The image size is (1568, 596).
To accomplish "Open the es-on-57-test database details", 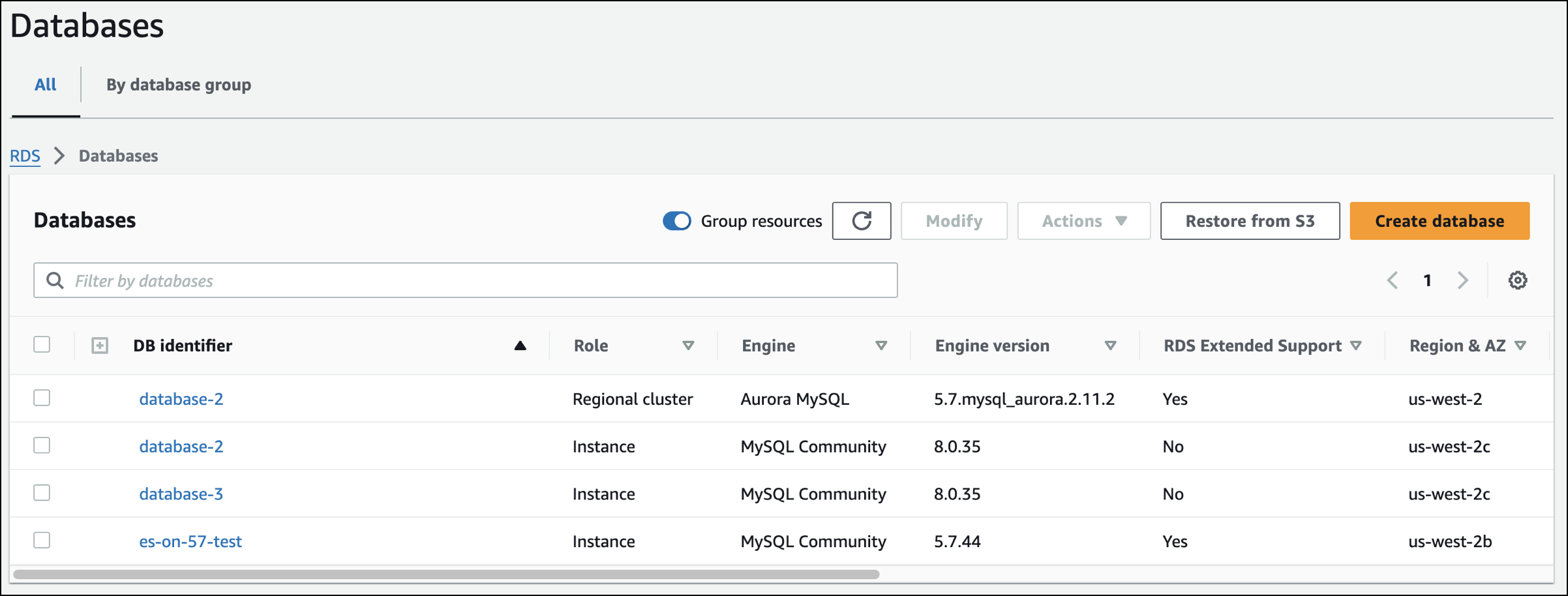I will [190, 541].
